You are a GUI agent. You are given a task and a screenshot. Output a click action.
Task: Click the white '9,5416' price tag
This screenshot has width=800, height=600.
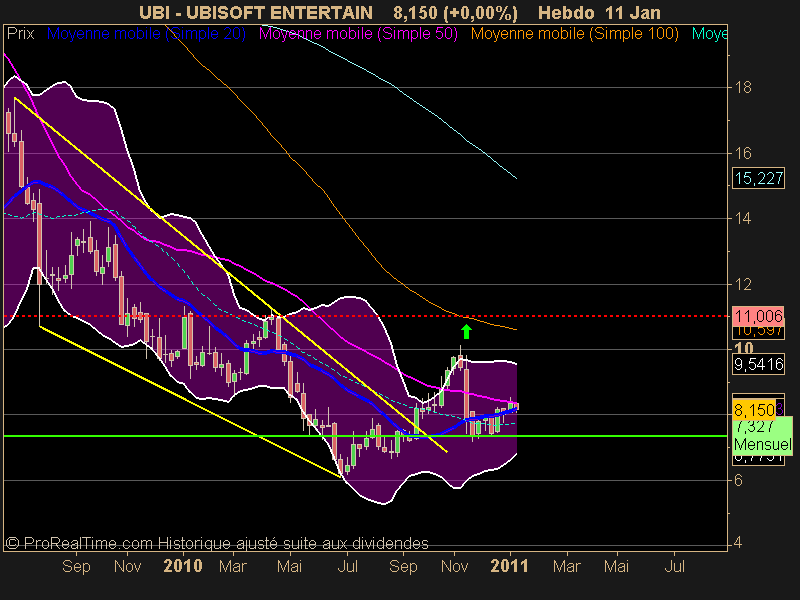coord(759,364)
